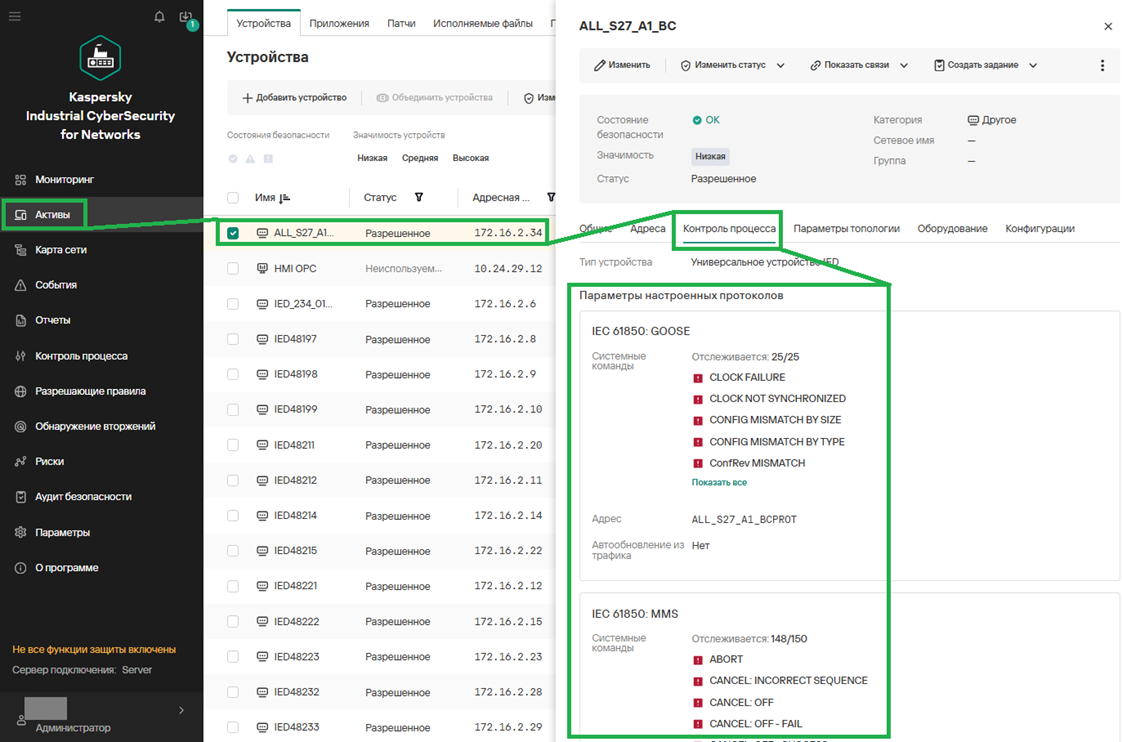Expand the Изменить статус dropdown
The image size is (1122, 742).
coord(731,65)
